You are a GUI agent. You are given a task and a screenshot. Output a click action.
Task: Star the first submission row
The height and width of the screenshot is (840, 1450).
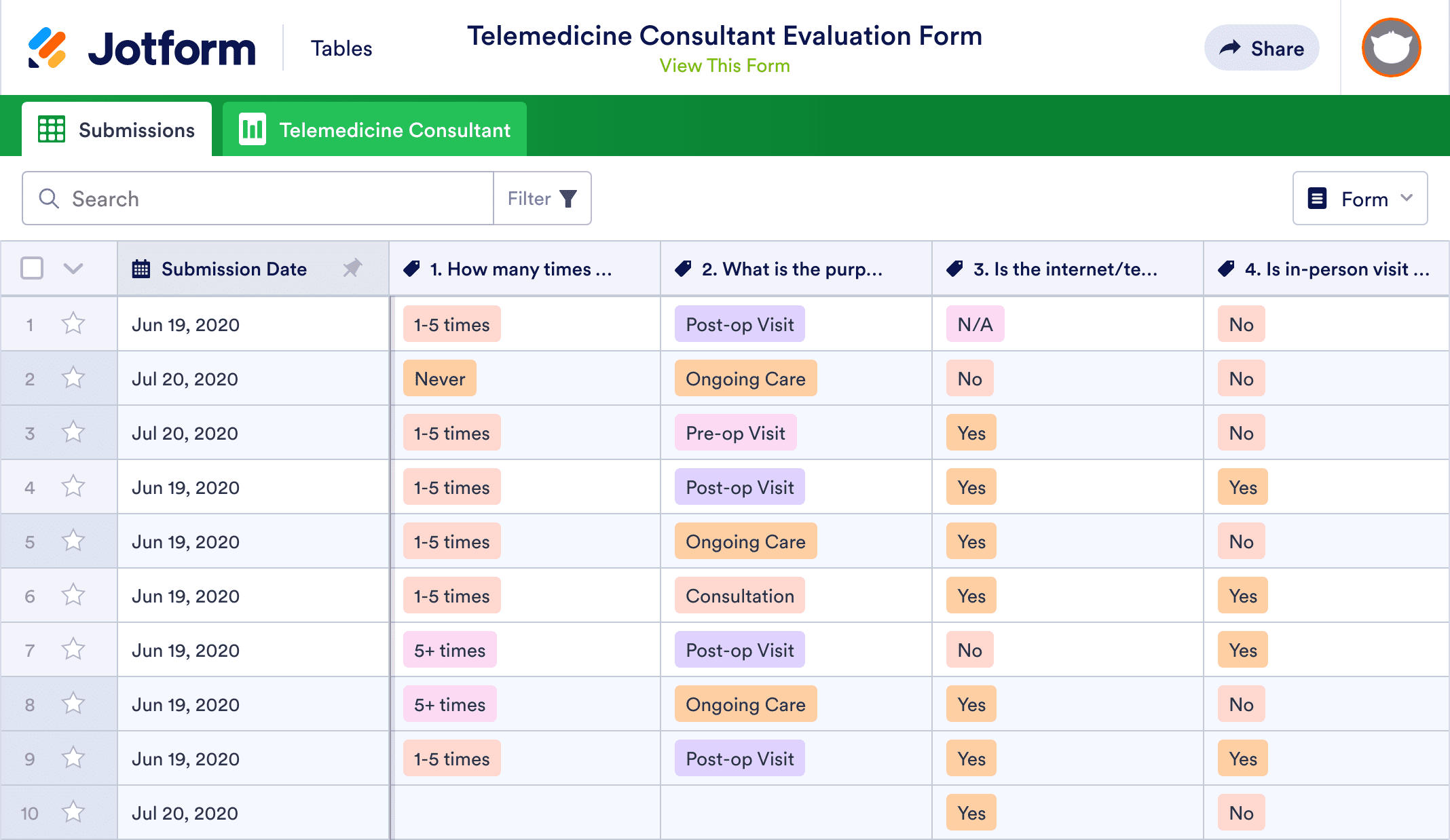[73, 324]
